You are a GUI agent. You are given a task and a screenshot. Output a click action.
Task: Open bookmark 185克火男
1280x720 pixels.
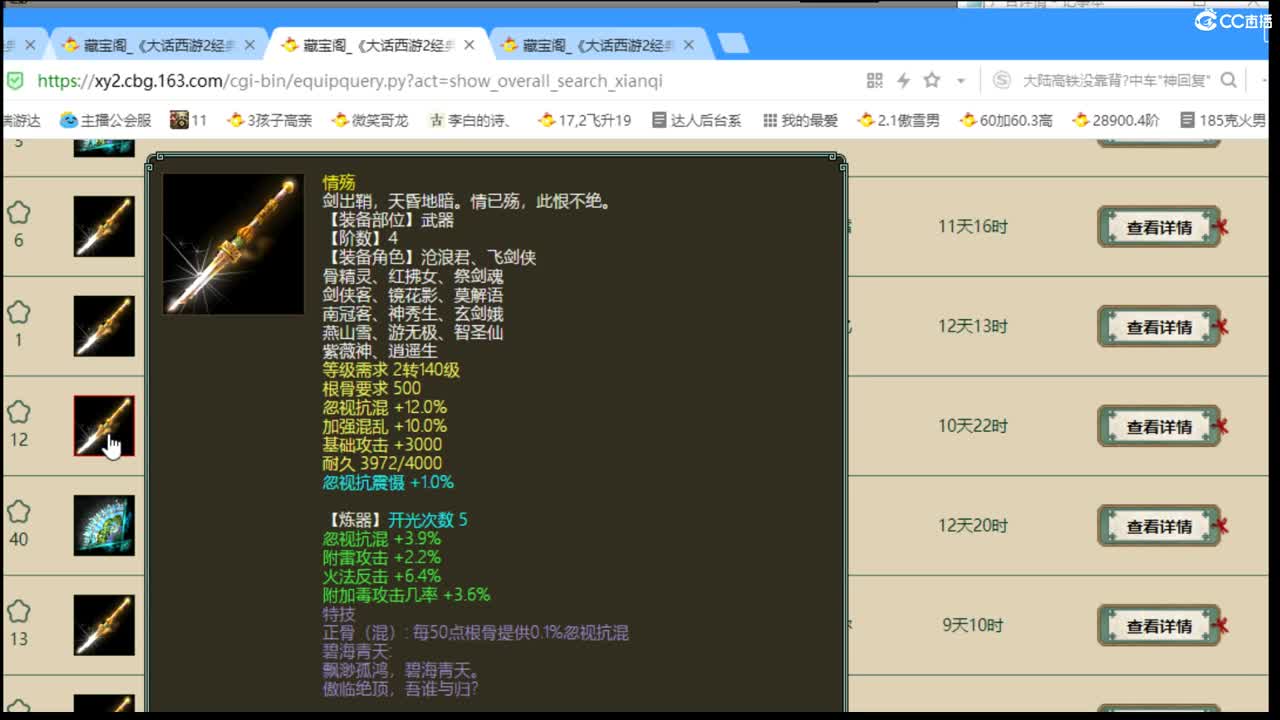[x=1223, y=120]
